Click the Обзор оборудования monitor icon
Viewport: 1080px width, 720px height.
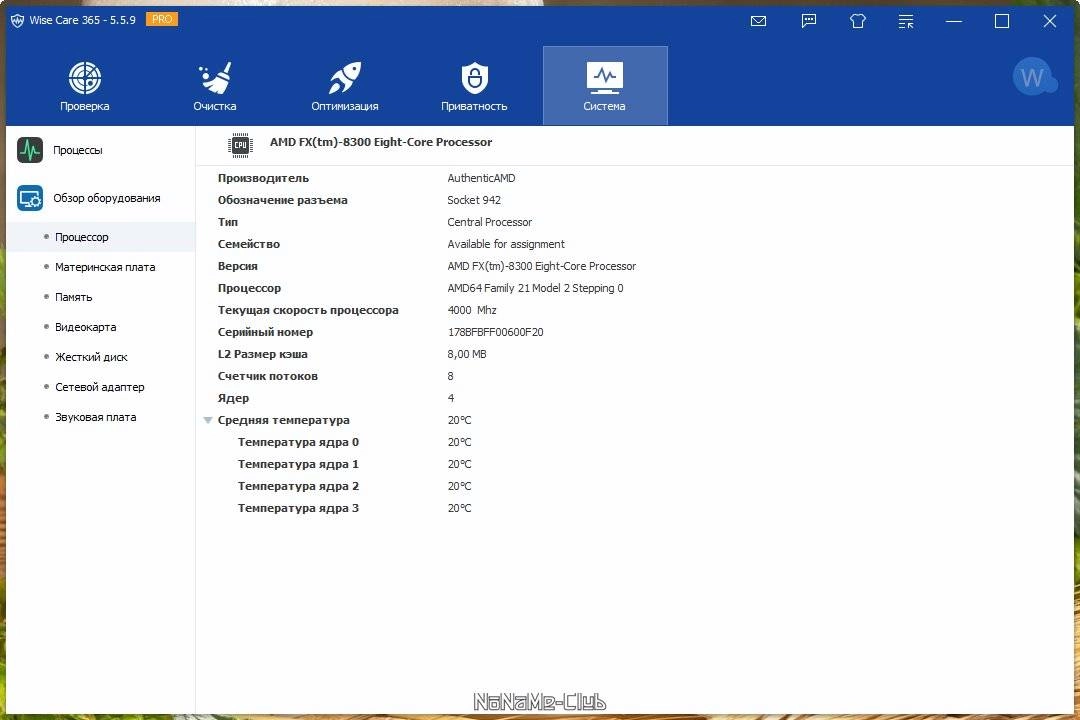point(30,198)
